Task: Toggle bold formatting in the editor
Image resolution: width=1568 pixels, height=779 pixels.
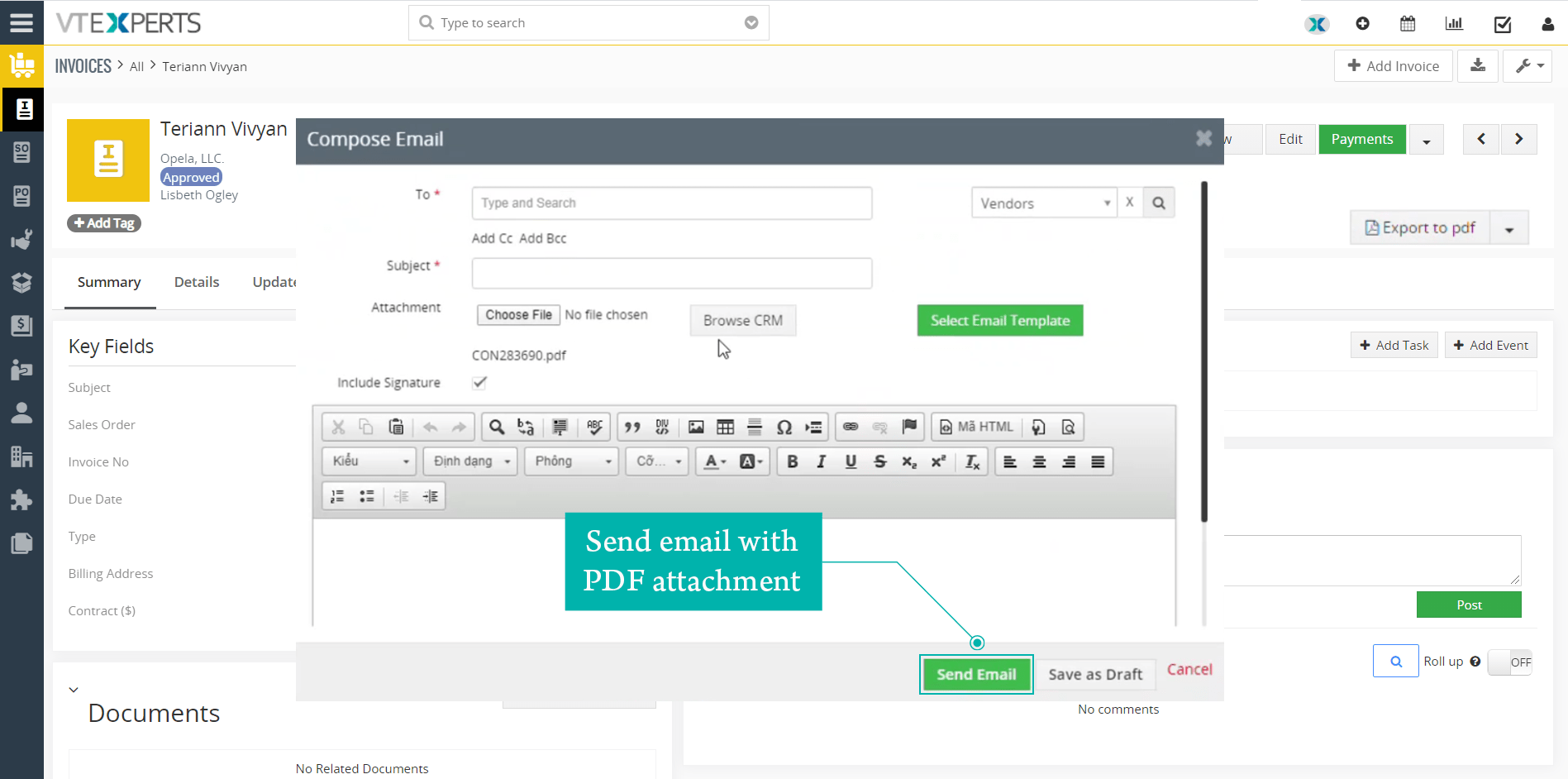Action: (x=793, y=461)
